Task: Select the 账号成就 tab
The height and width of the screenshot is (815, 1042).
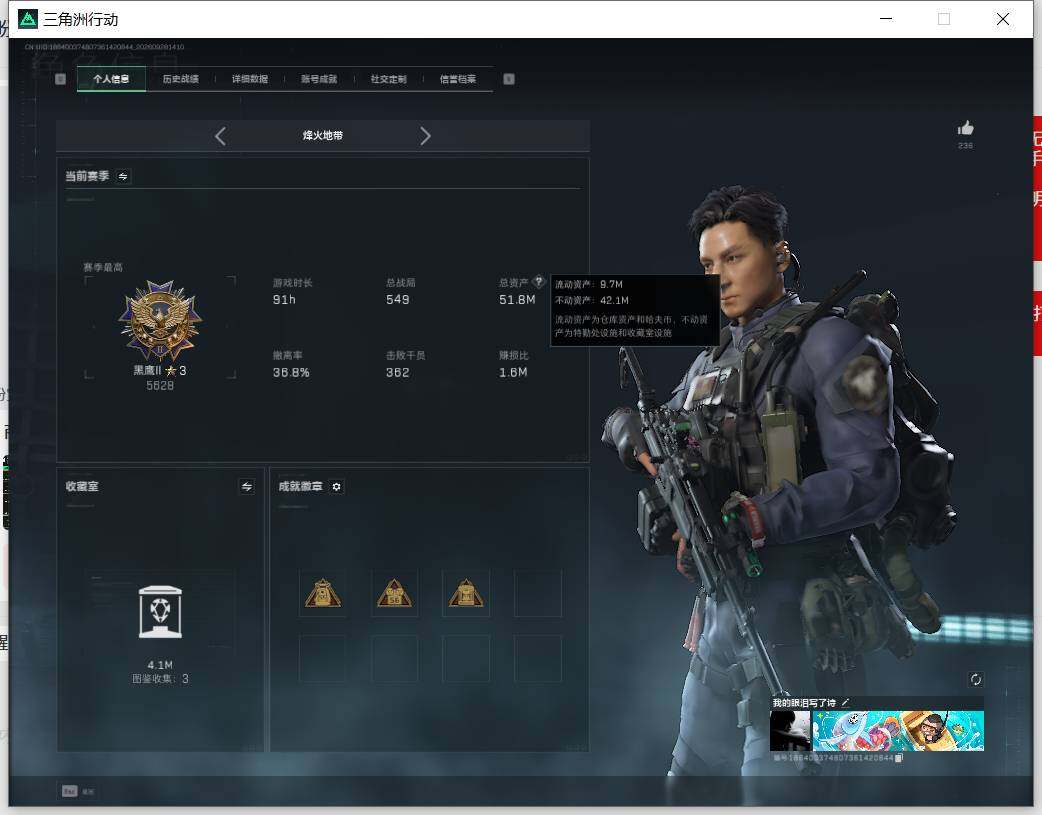Action: [x=319, y=79]
